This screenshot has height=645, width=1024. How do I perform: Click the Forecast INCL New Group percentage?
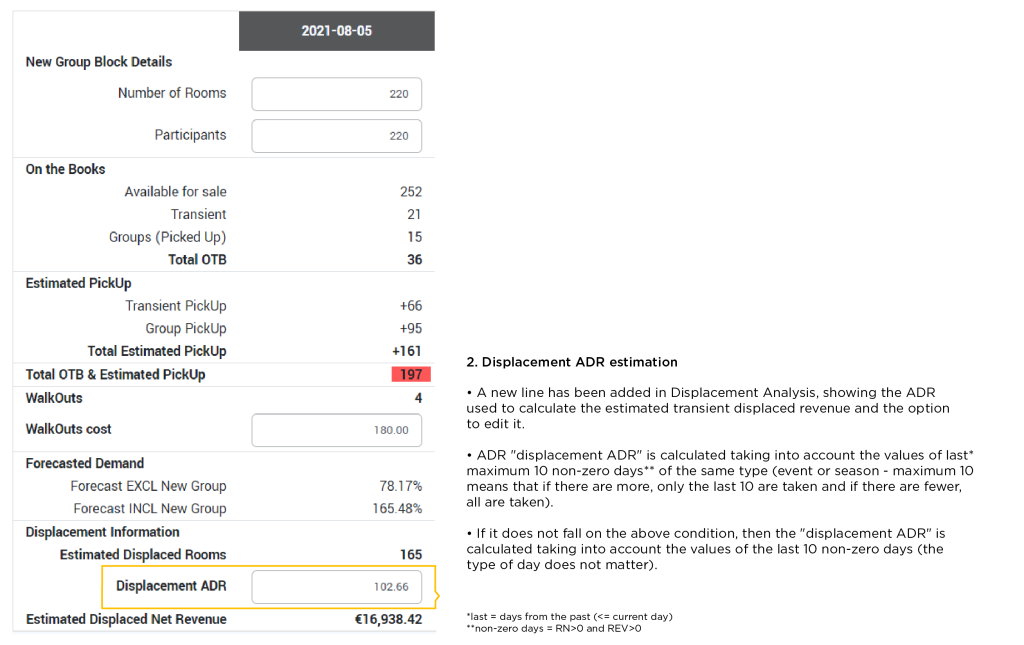(x=397, y=509)
